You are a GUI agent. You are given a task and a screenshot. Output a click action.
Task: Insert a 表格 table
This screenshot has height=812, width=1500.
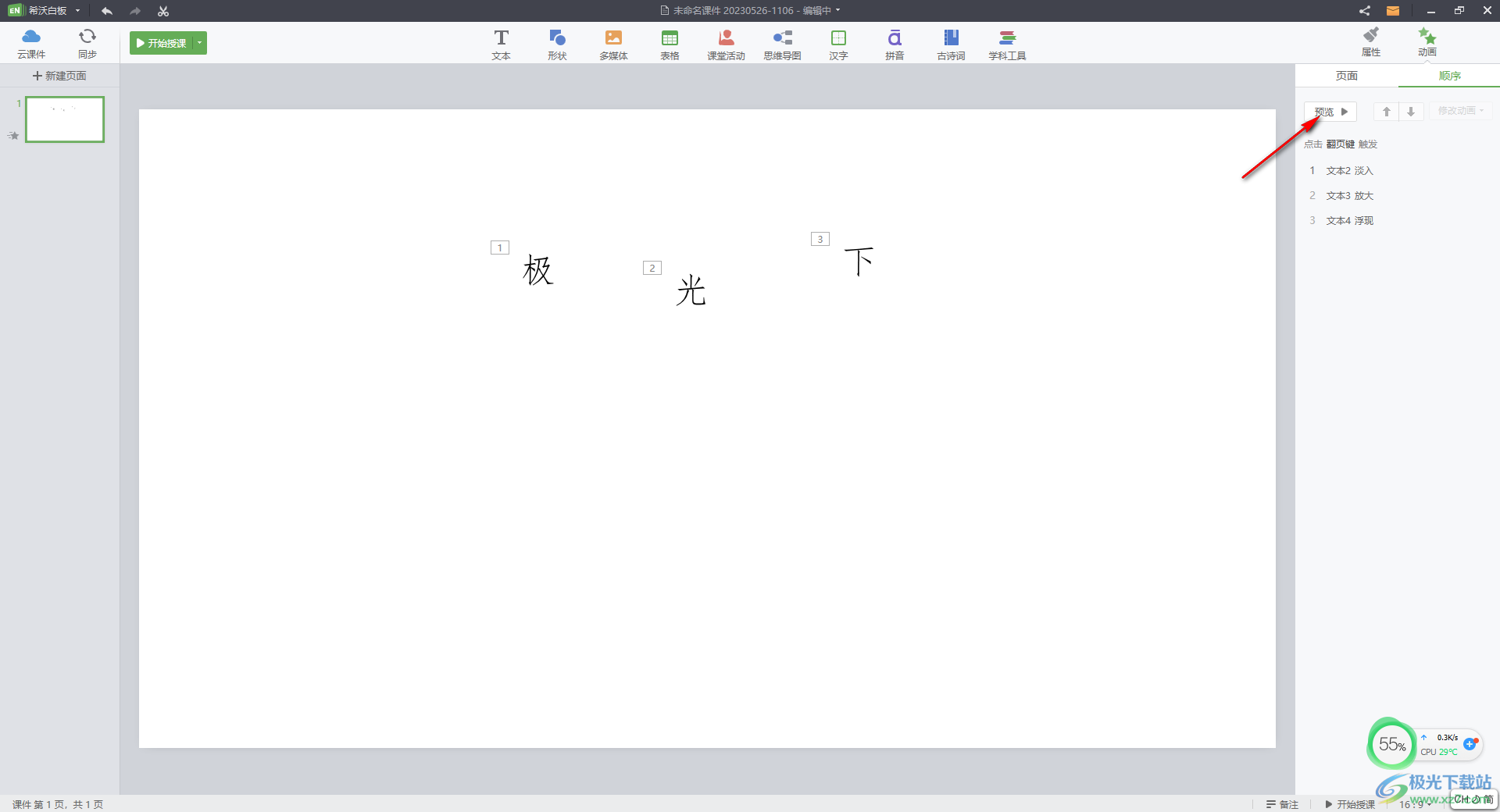(x=670, y=45)
